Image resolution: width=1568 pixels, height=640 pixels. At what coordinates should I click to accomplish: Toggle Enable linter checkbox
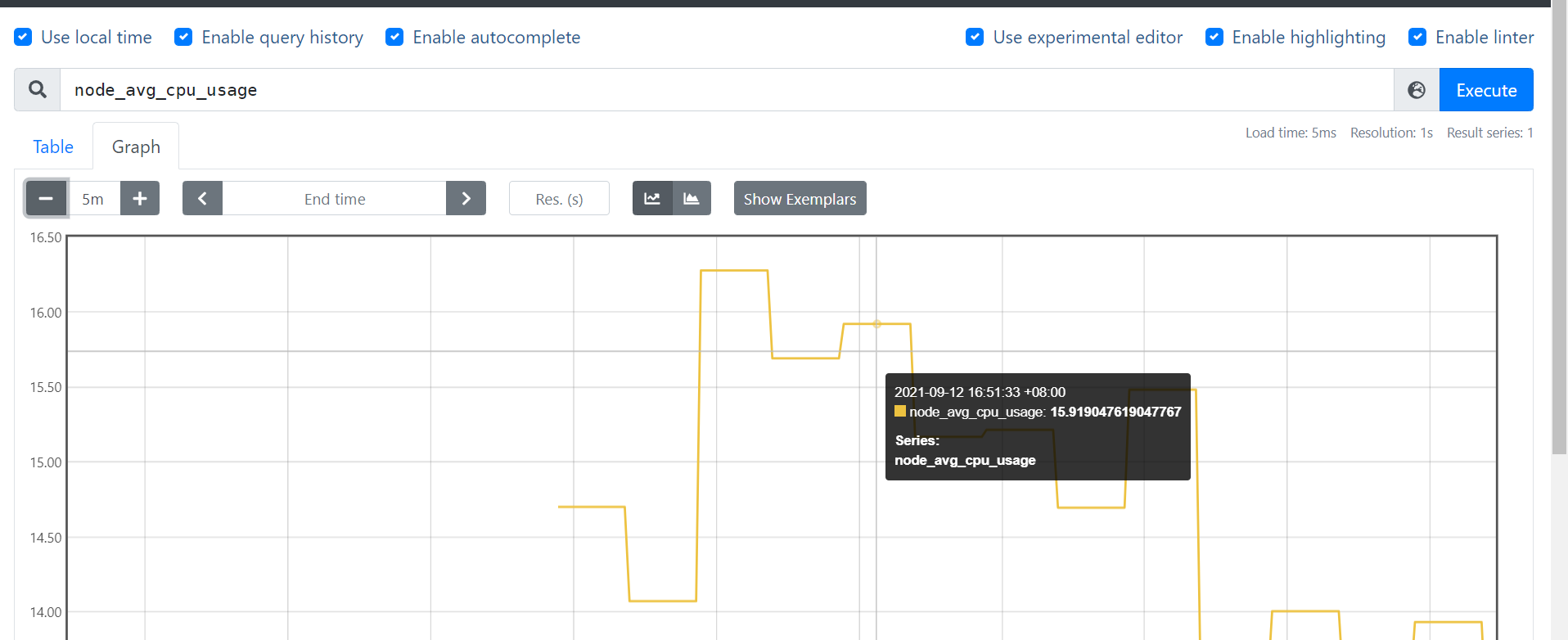pyautogui.click(x=1417, y=37)
